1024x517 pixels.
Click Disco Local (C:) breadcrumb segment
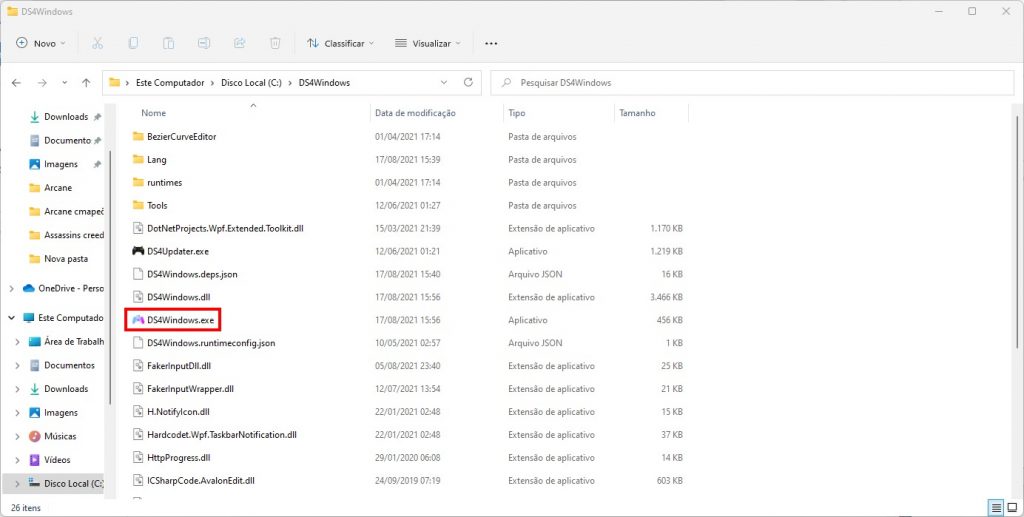point(251,83)
